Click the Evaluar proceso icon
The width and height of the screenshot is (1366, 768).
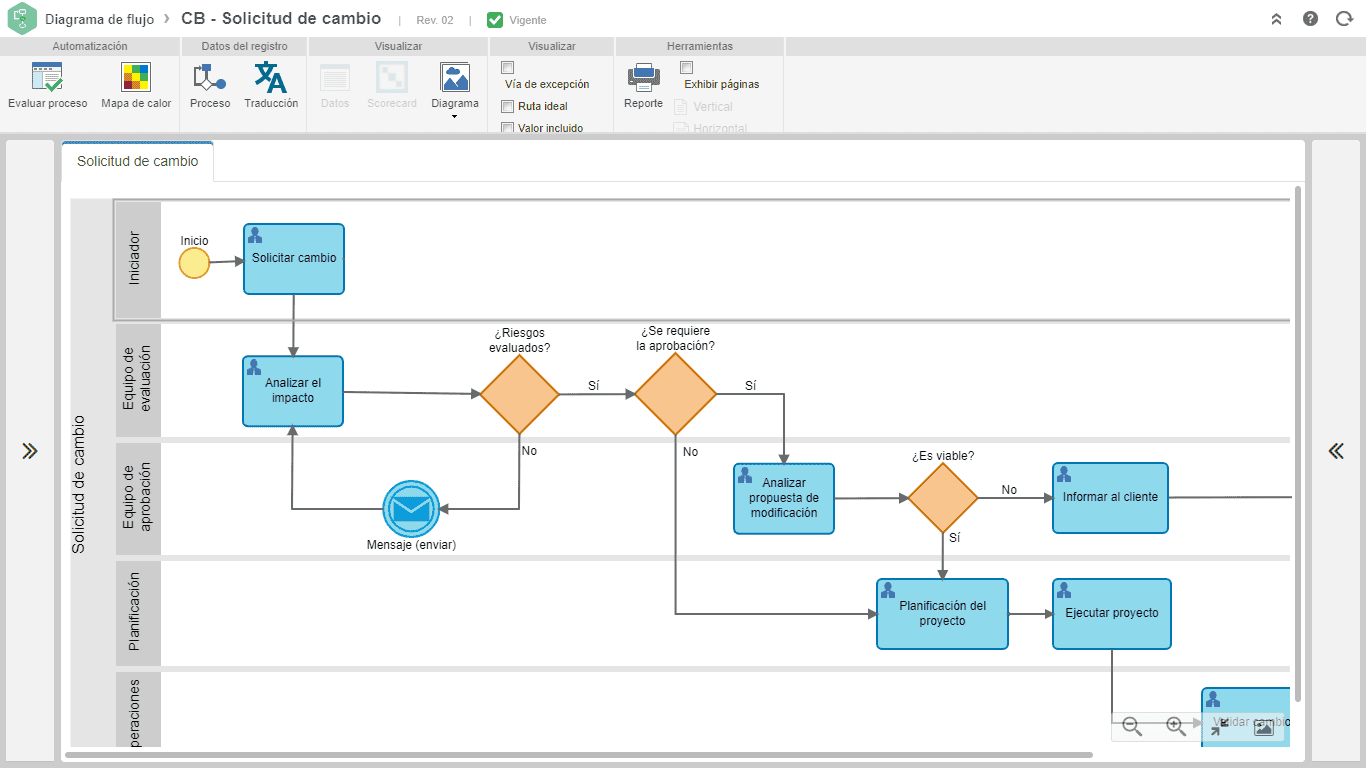click(x=47, y=78)
